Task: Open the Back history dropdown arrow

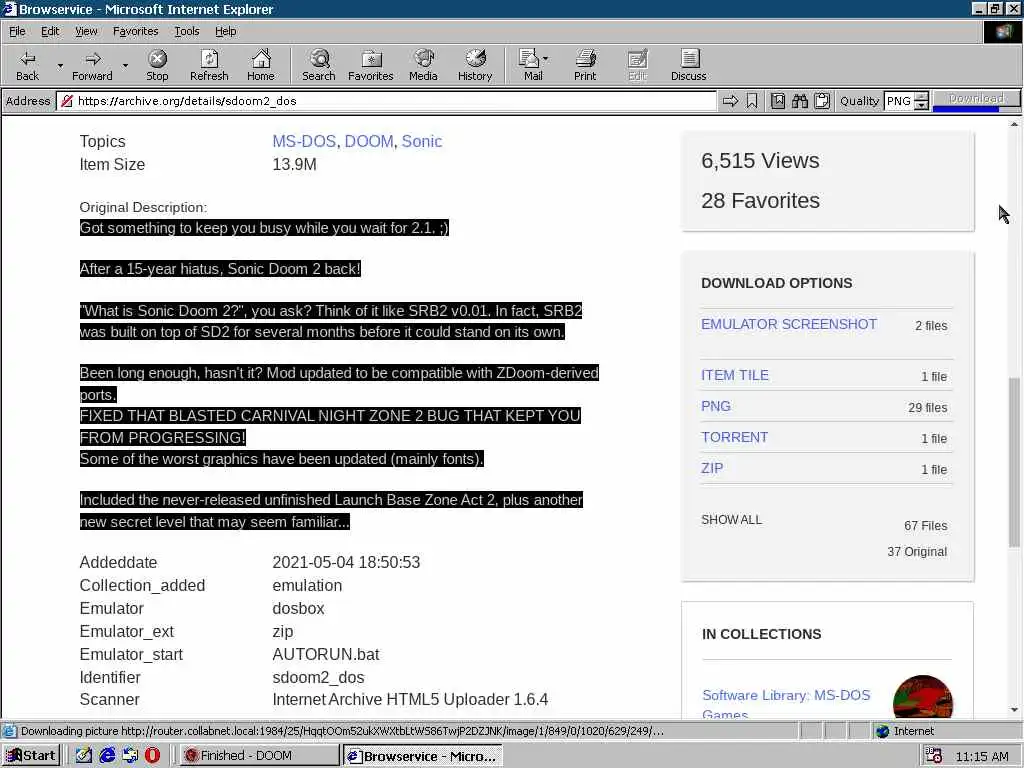Action: (59, 65)
